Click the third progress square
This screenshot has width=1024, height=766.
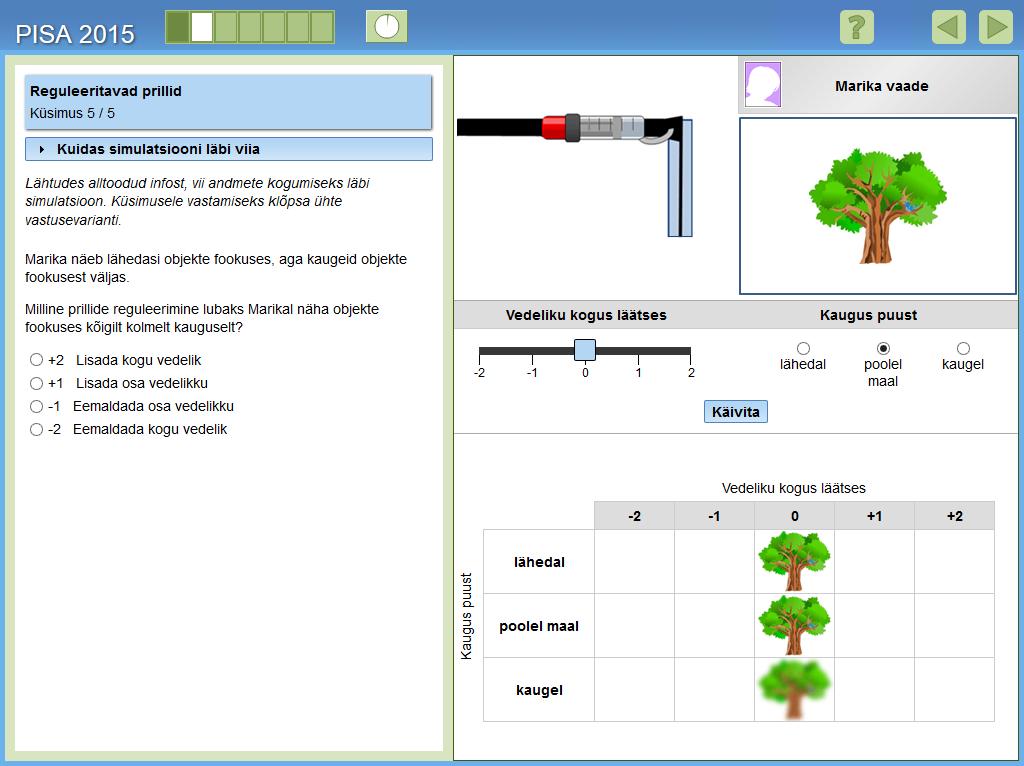coord(226,27)
